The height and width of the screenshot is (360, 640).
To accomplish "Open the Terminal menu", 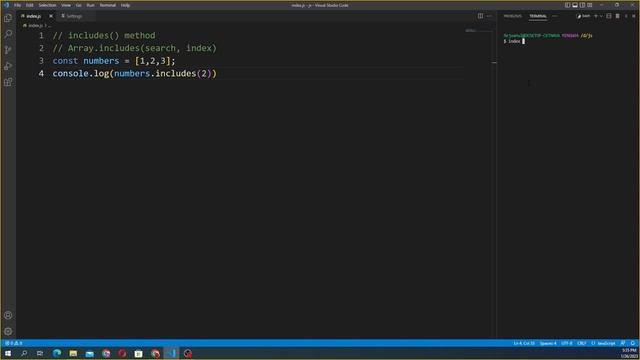I will pos(107,5).
